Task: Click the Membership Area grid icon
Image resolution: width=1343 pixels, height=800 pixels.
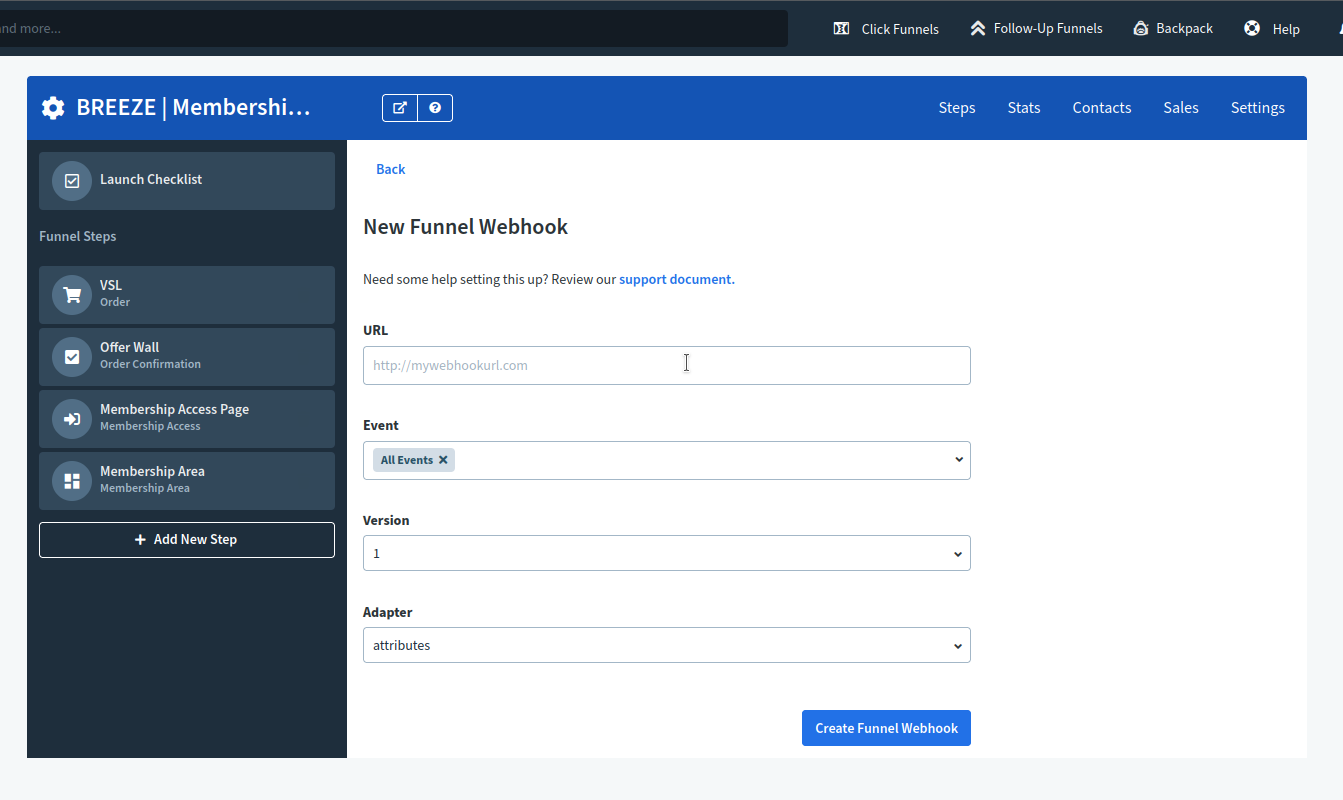Action: click(72, 481)
